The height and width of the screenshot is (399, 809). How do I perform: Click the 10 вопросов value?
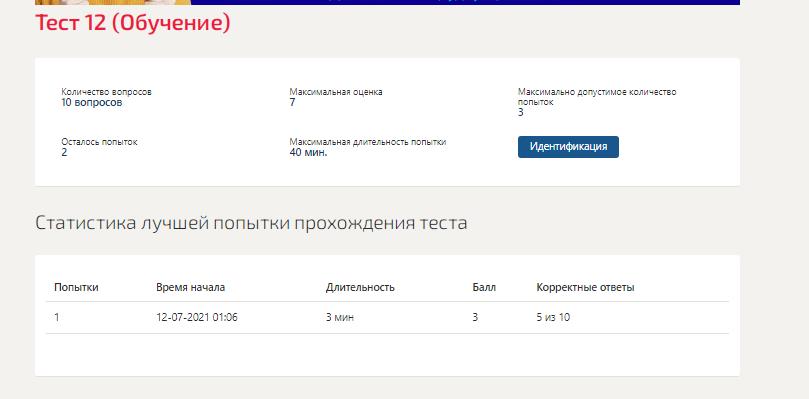click(x=92, y=102)
